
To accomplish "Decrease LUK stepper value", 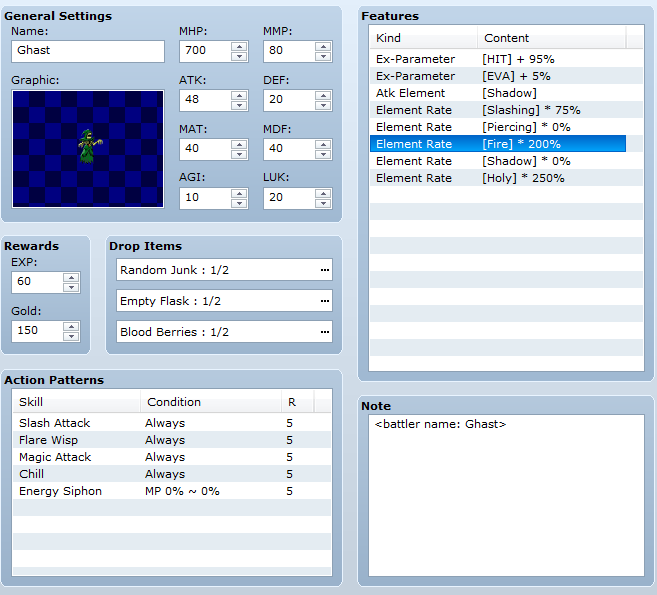I will pos(323,203).
